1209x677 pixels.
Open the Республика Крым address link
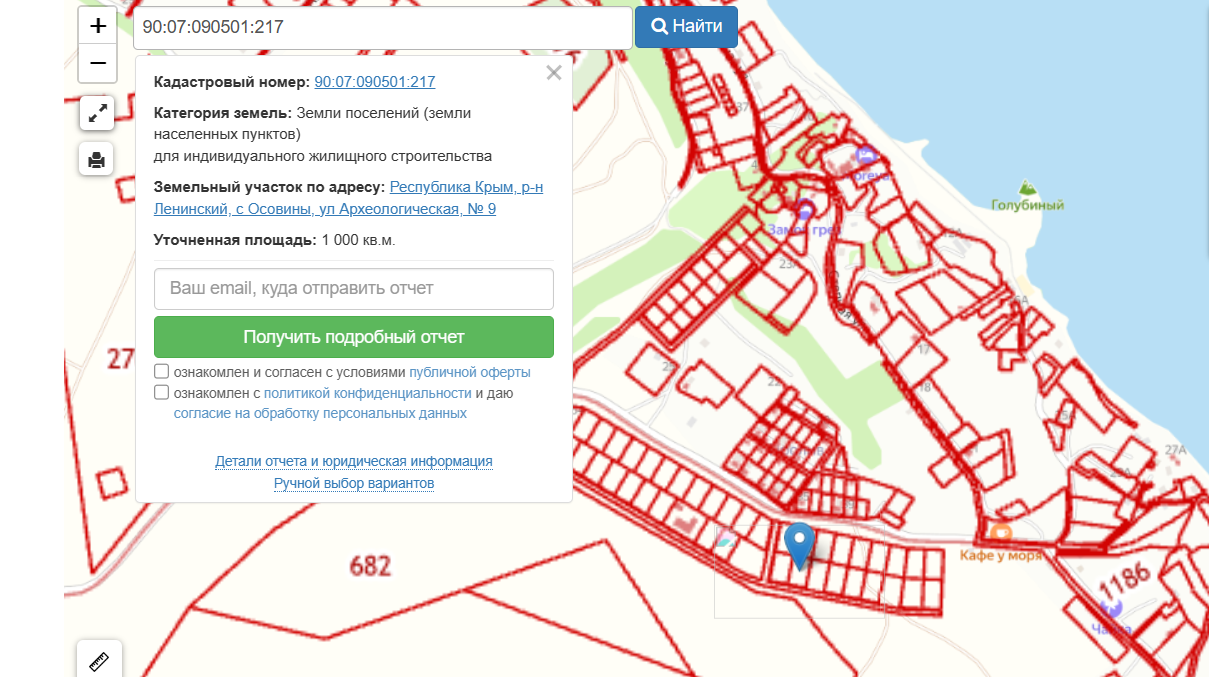(349, 198)
